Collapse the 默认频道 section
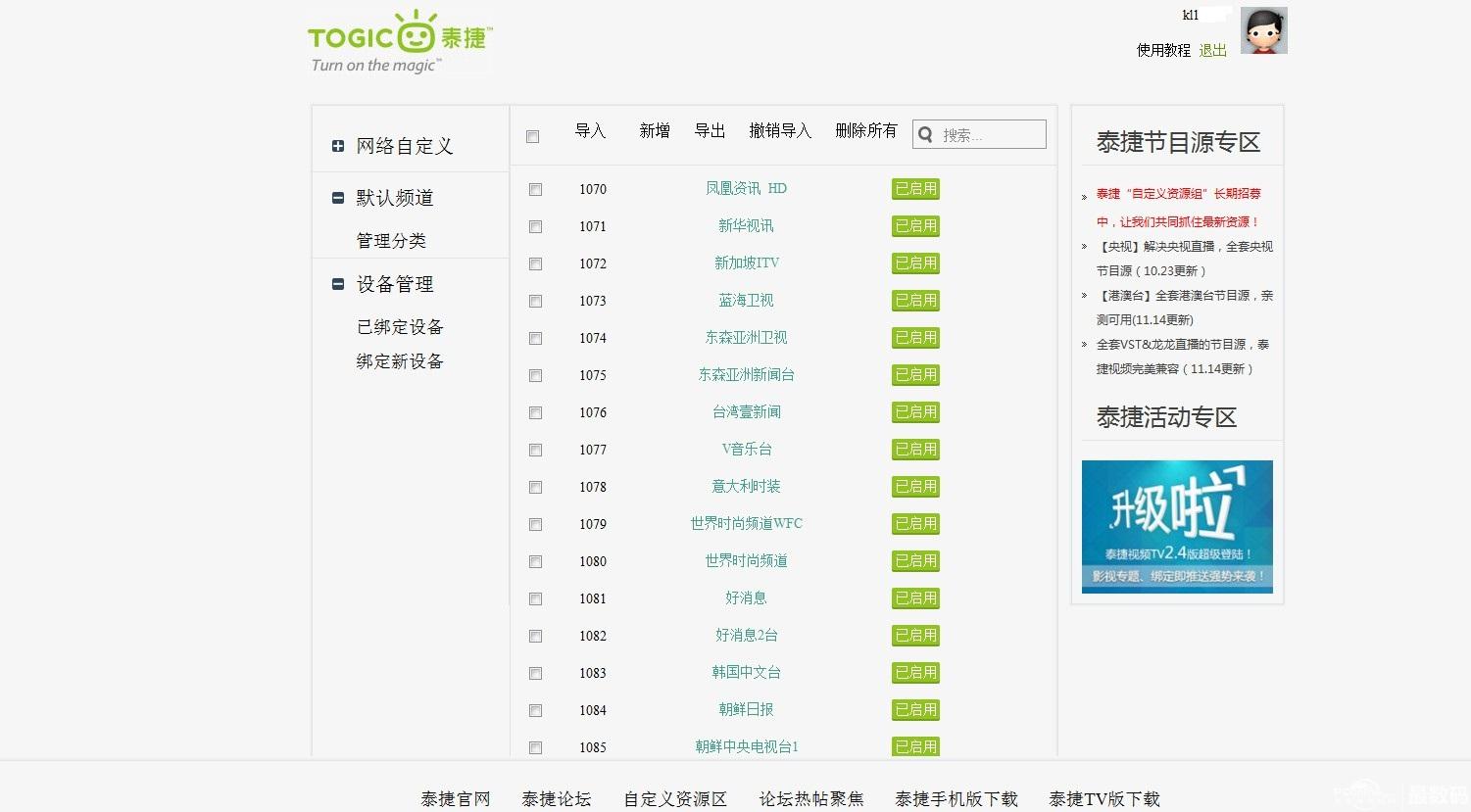 [338, 198]
